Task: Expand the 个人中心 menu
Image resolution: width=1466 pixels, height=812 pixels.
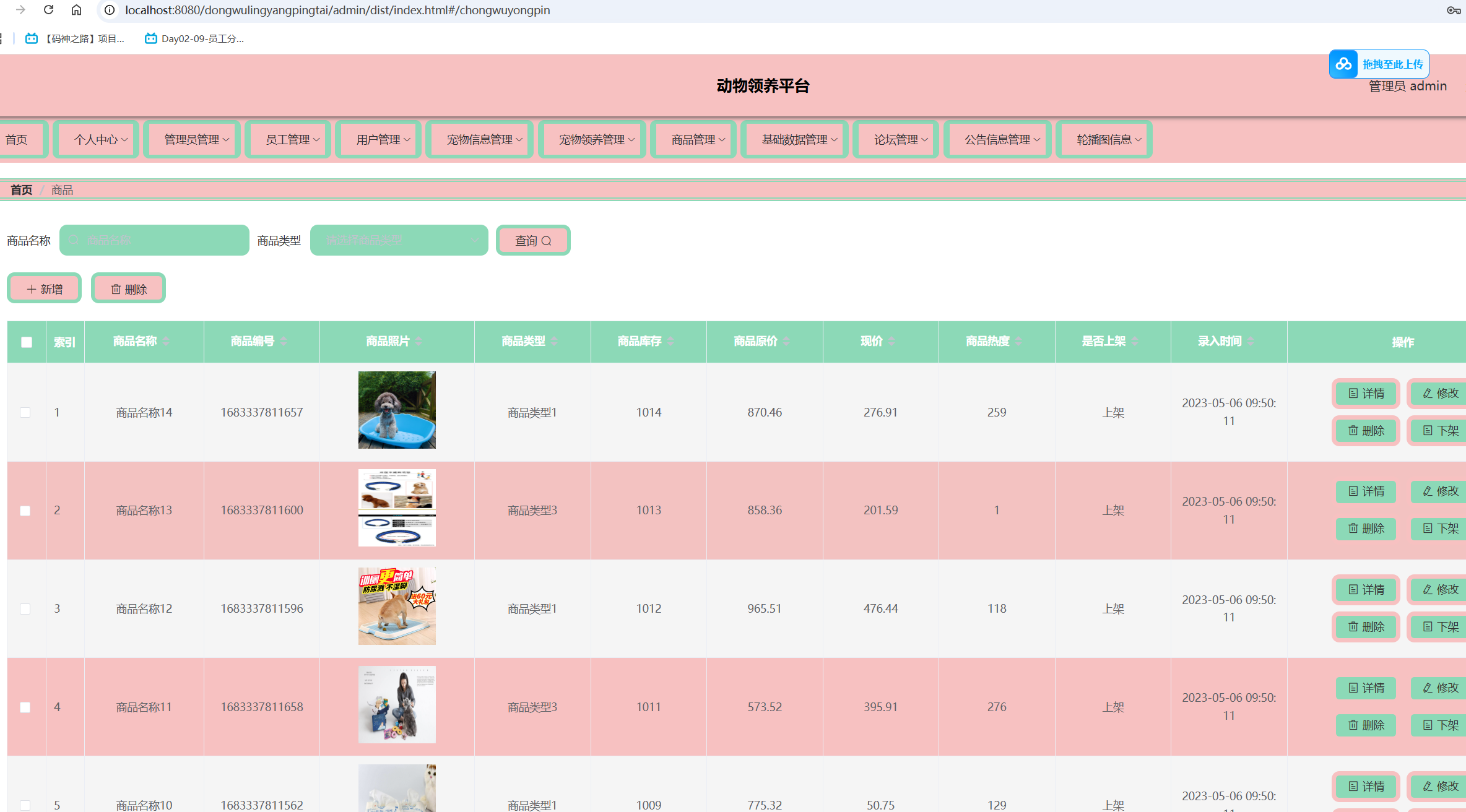Action: click(x=97, y=140)
